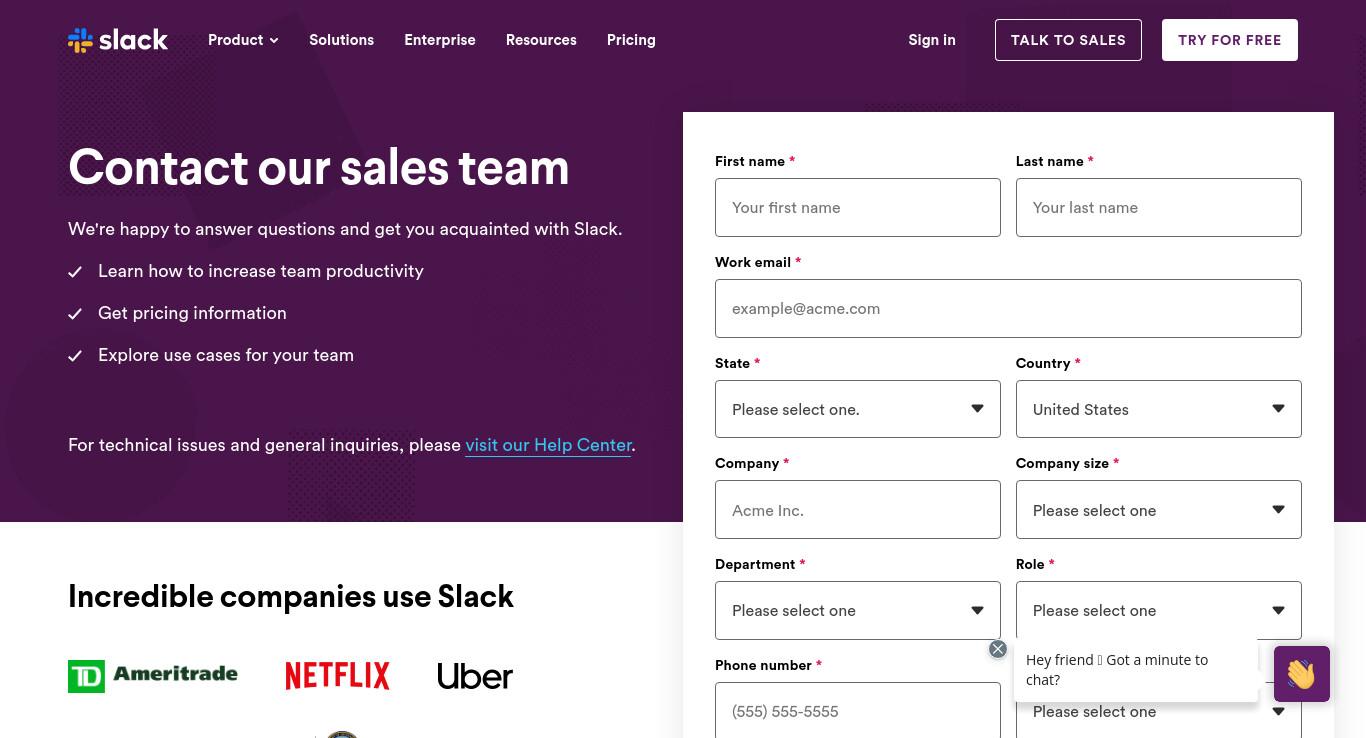Image resolution: width=1366 pixels, height=738 pixels.
Task: Click 'Incredible companies use Slack' heading
Action: point(291,596)
